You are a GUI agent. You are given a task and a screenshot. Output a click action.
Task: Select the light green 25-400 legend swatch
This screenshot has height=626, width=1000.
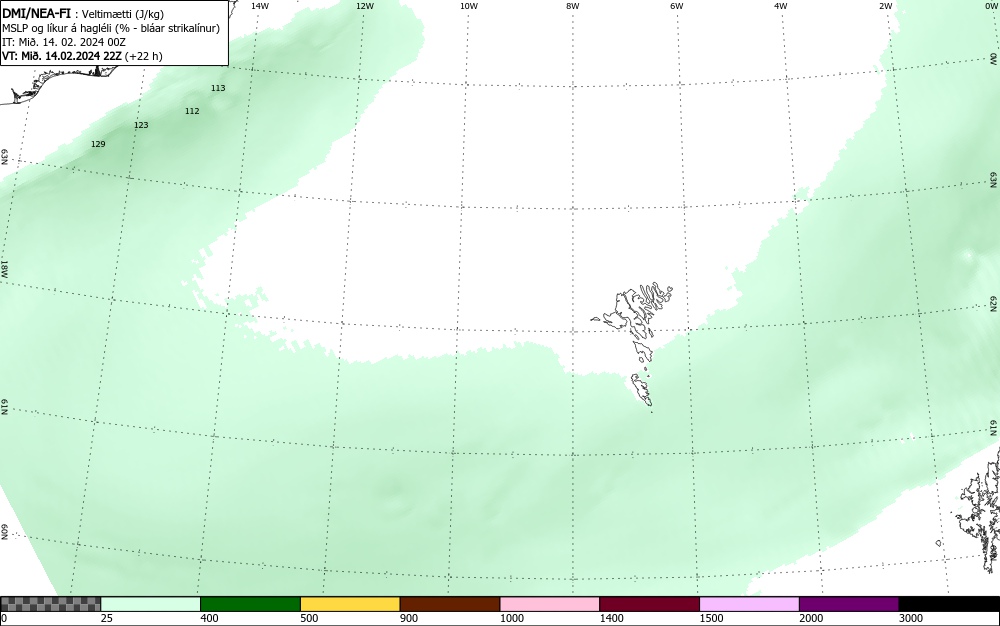(x=151, y=604)
